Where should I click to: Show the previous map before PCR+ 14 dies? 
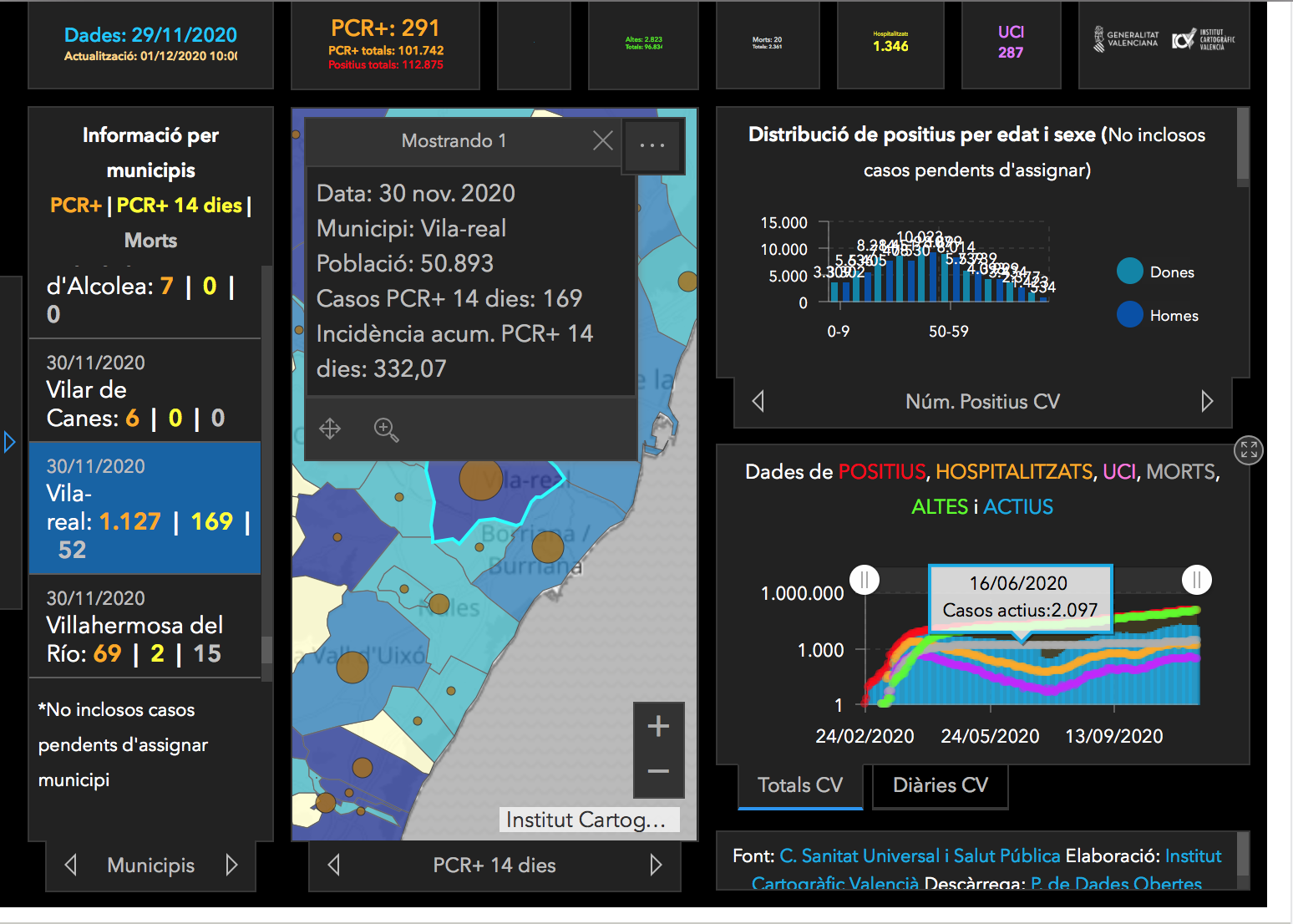pos(334,866)
